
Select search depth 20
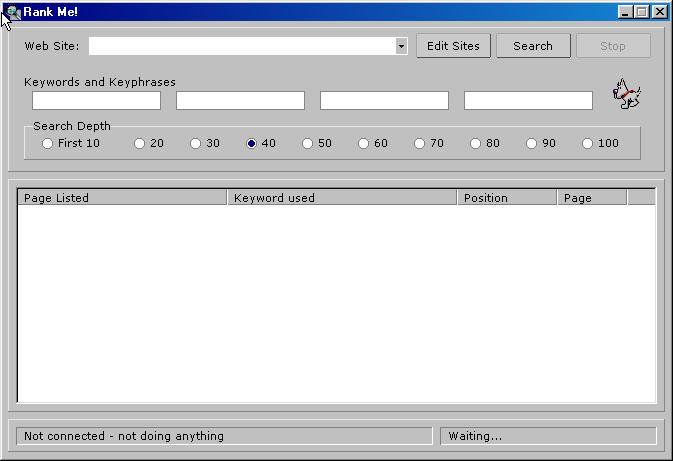pyautogui.click(x=140, y=144)
